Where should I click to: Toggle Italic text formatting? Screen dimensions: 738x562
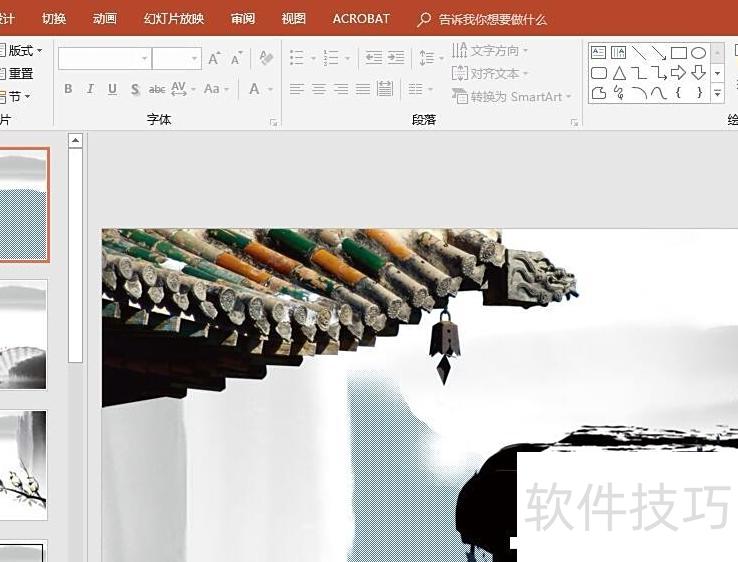90,89
